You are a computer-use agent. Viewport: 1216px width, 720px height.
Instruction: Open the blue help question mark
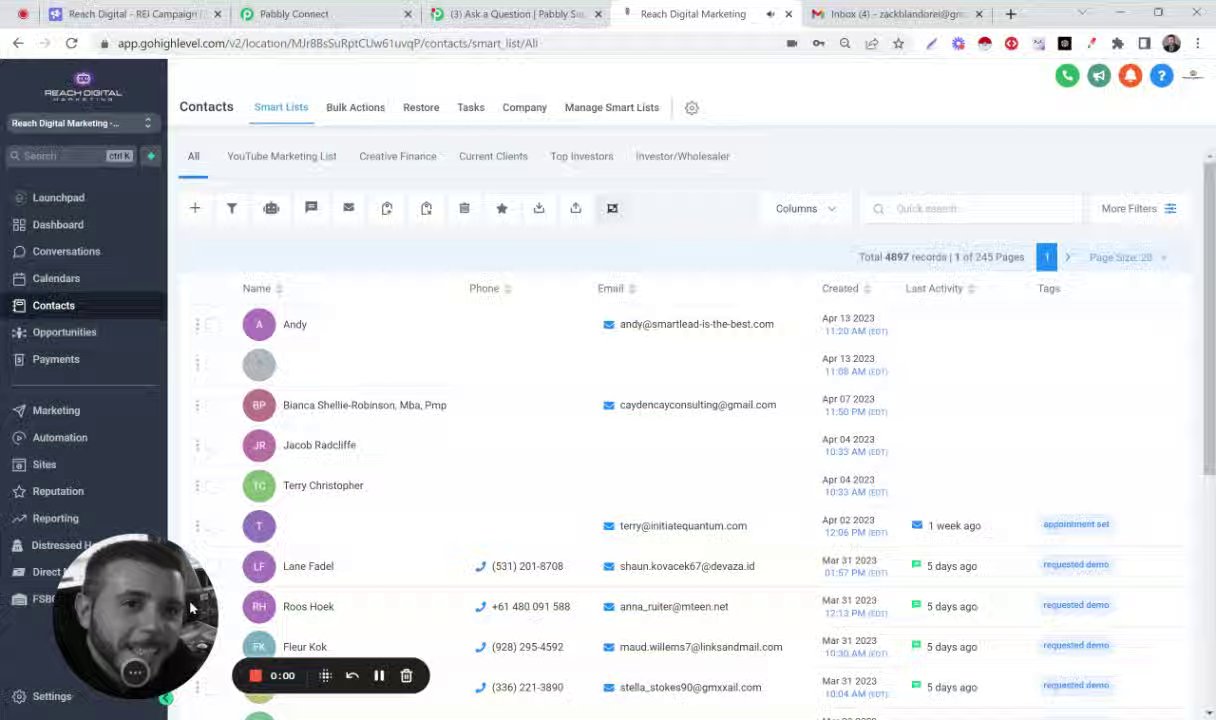point(1161,76)
